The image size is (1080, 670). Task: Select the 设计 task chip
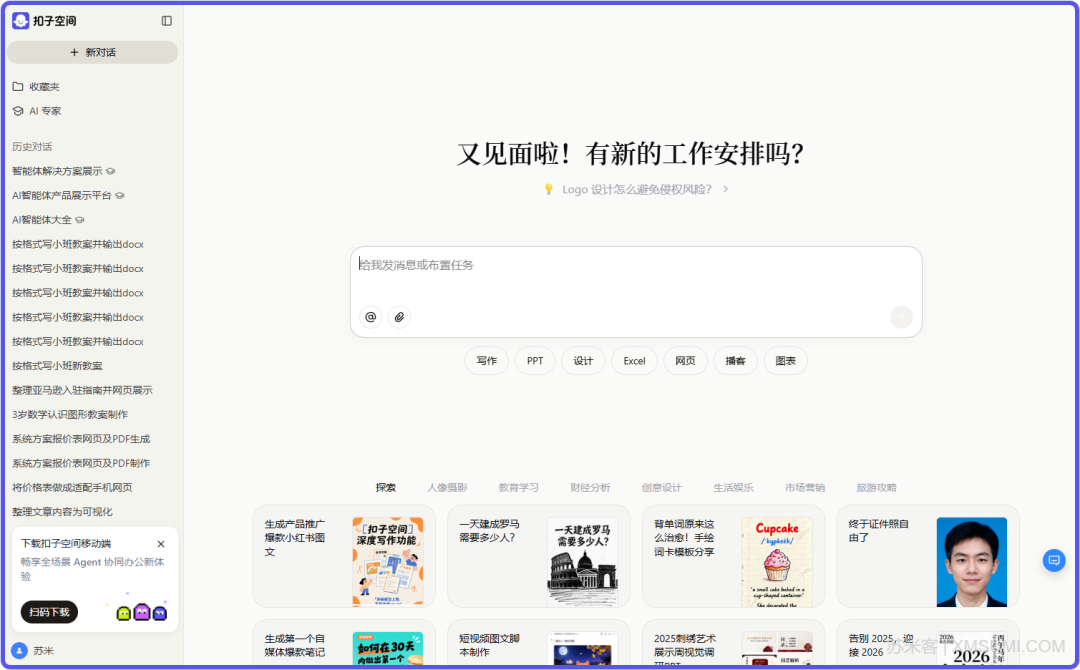coord(583,361)
